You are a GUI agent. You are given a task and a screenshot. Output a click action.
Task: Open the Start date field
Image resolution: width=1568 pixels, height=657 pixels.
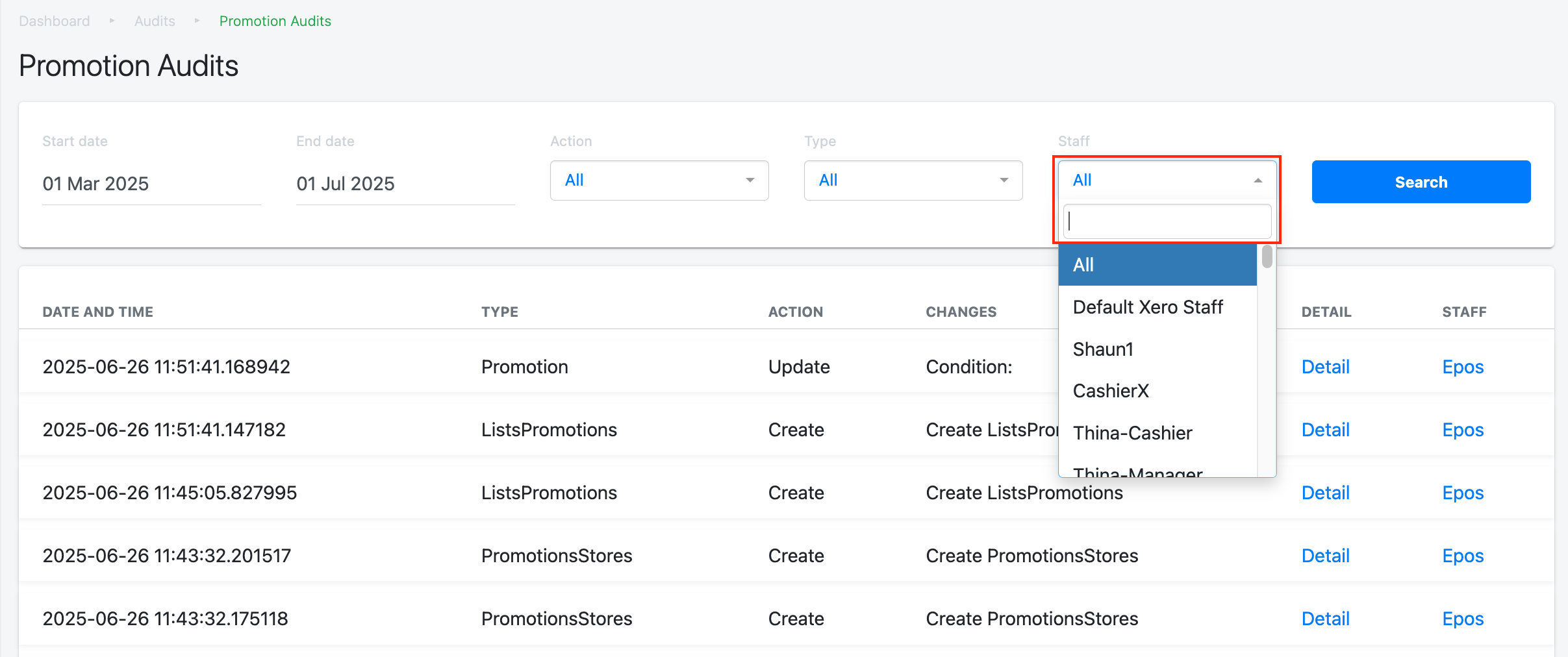(151, 184)
